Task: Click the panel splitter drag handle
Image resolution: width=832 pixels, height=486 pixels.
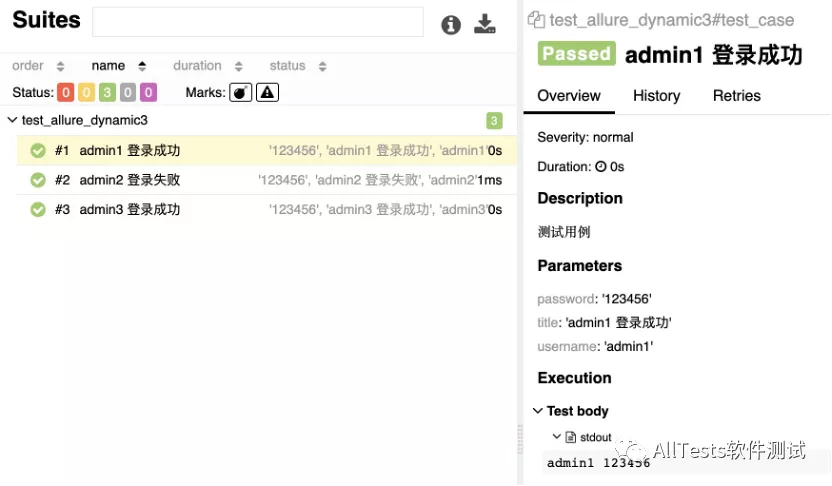Action: [520, 439]
